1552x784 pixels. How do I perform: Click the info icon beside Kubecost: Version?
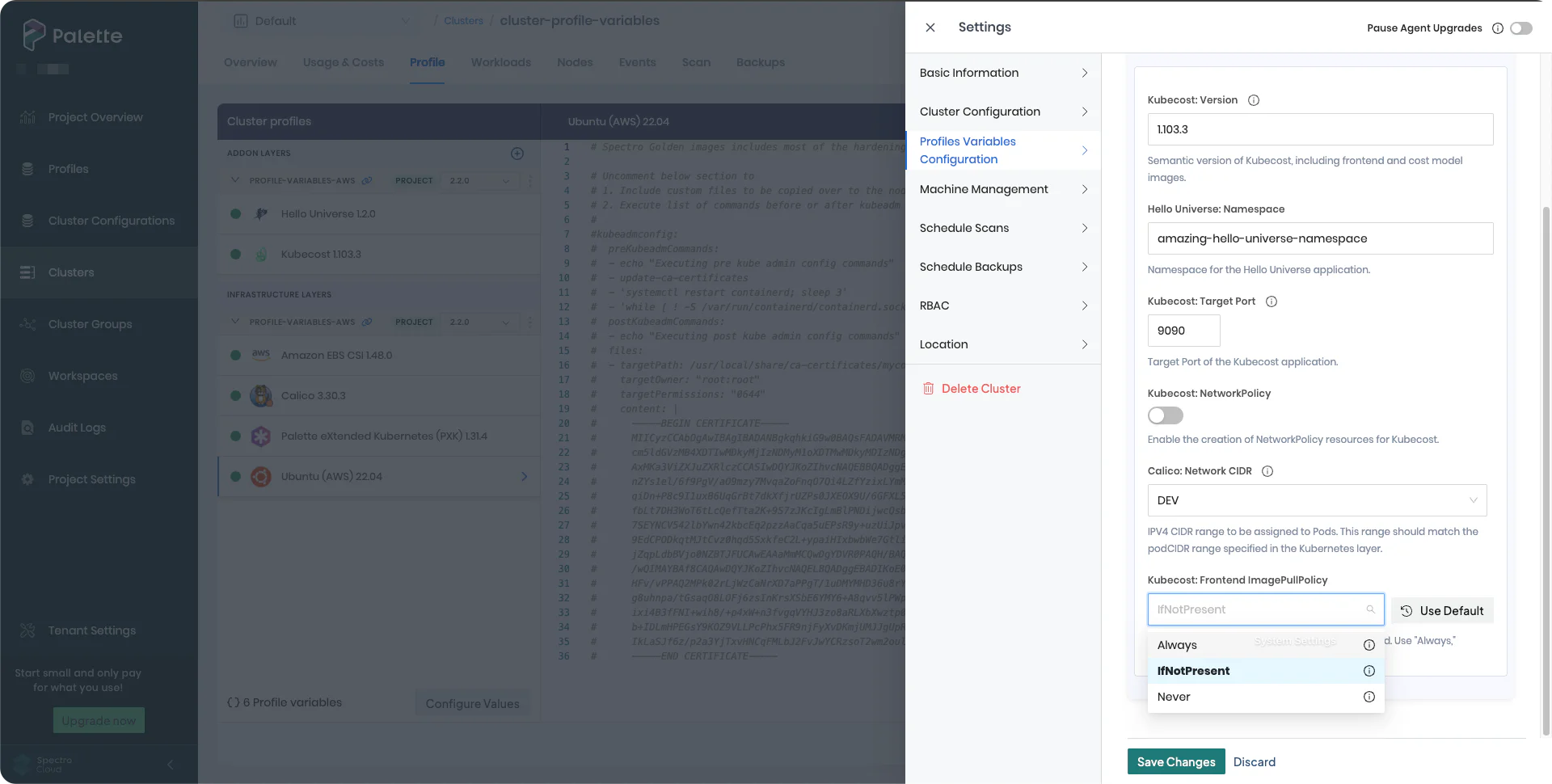(1253, 100)
